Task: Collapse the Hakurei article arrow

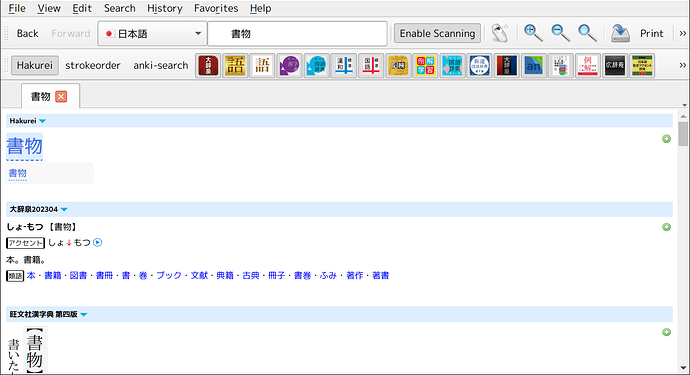Action: [42, 121]
